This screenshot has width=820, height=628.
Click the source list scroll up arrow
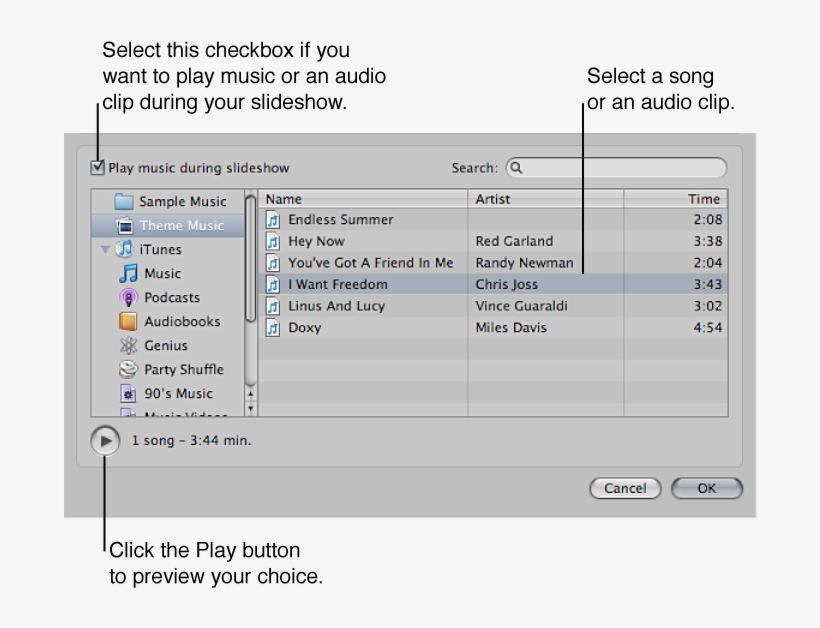click(250, 393)
